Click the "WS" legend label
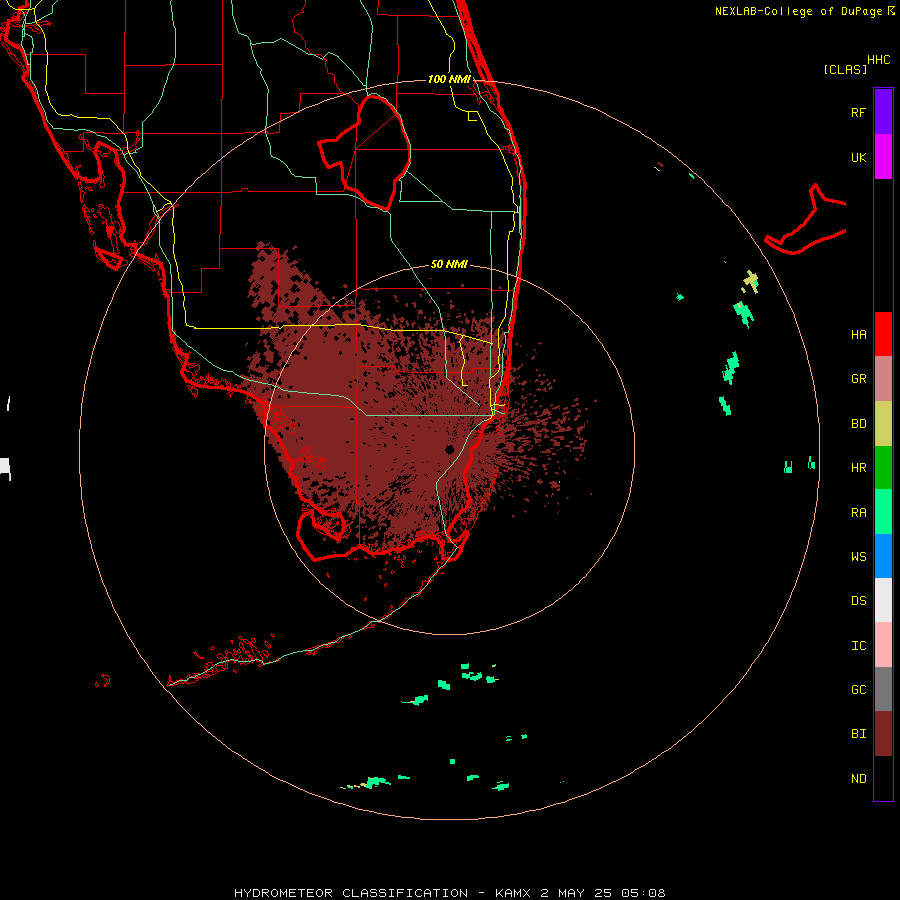Viewport: 900px width, 900px height. coord(858,556)
